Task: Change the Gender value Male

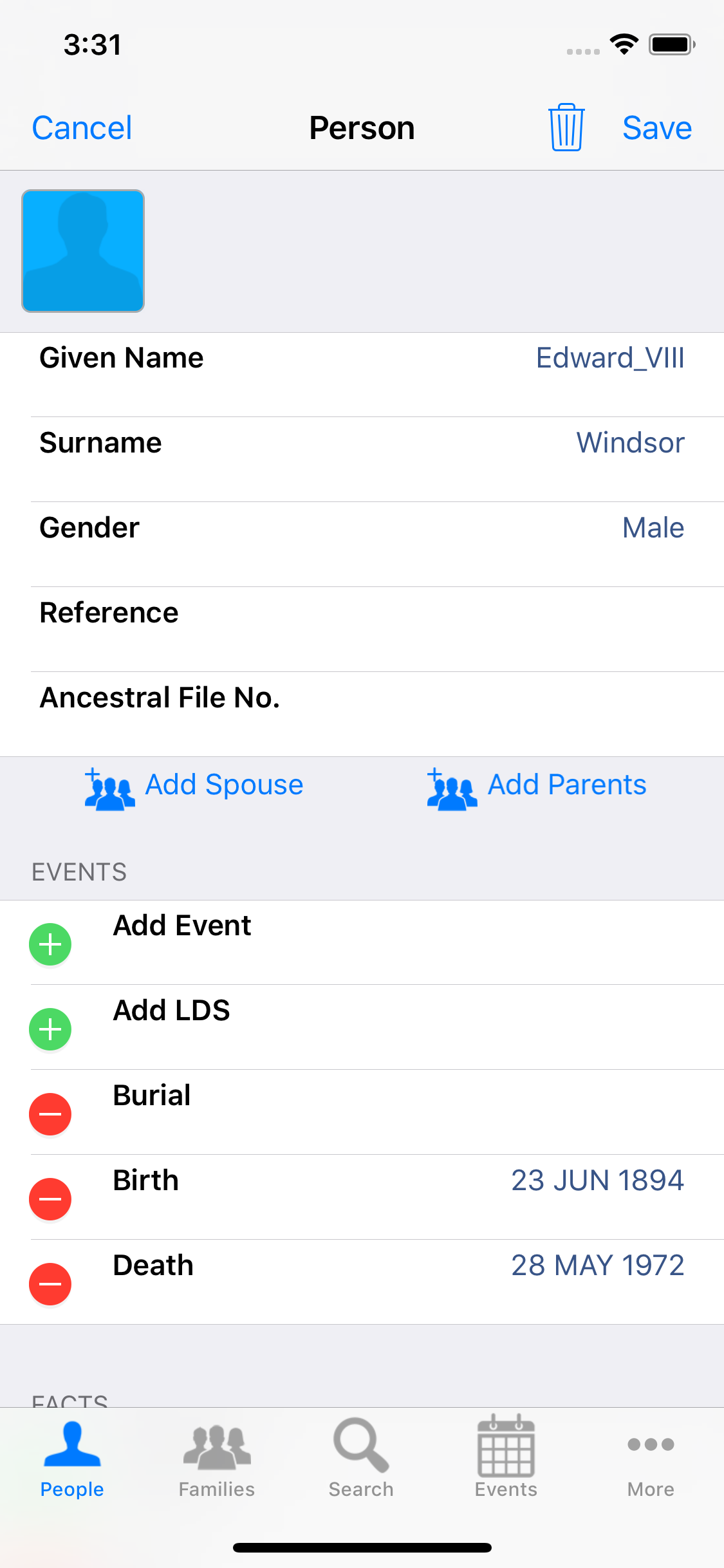Action: [x=653, y=528]
